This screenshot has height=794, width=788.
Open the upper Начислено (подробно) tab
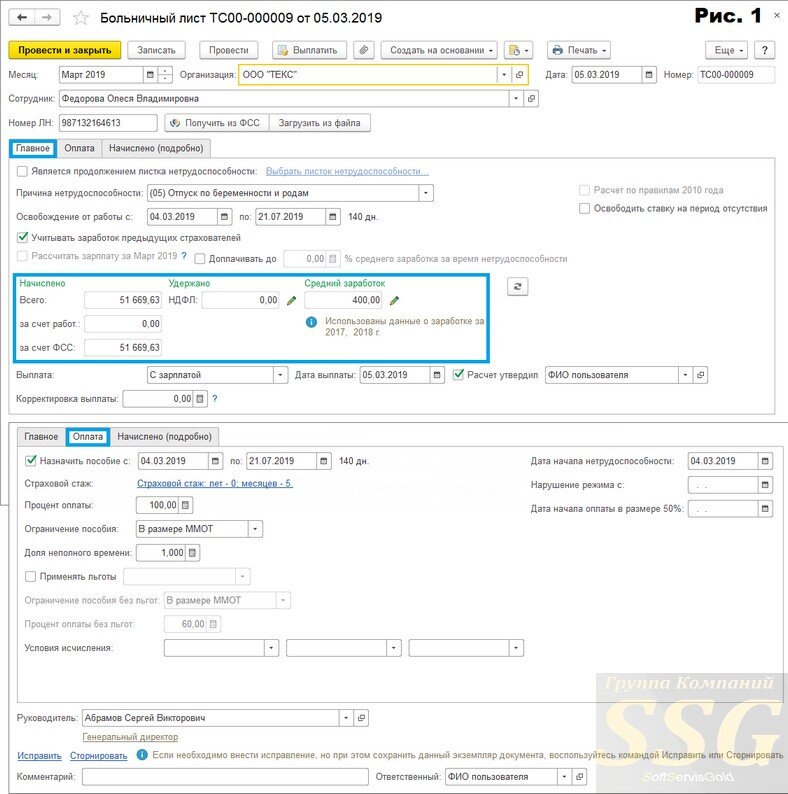pos(156,148)
